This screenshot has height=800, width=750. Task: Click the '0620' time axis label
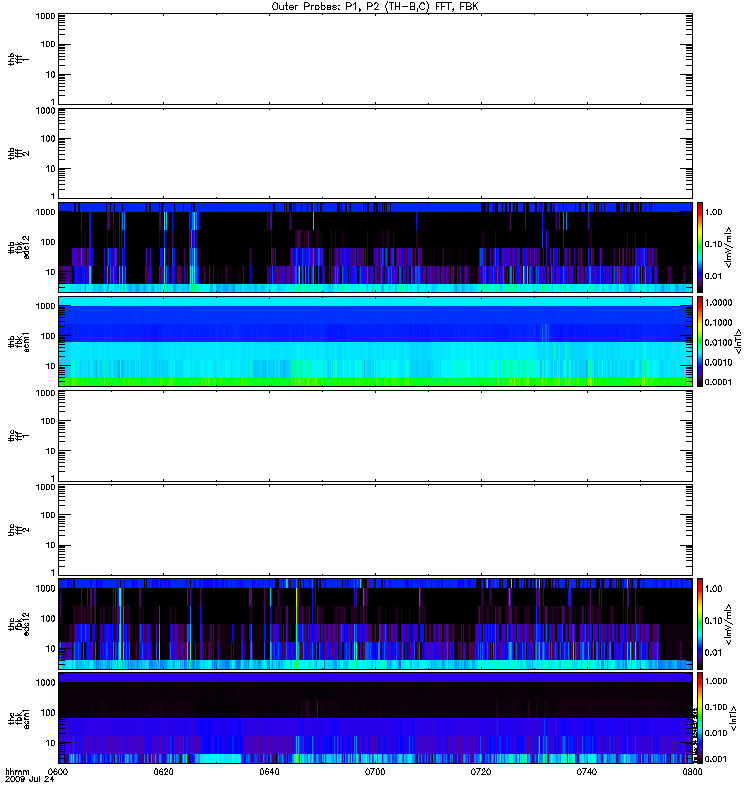point(163,771)
